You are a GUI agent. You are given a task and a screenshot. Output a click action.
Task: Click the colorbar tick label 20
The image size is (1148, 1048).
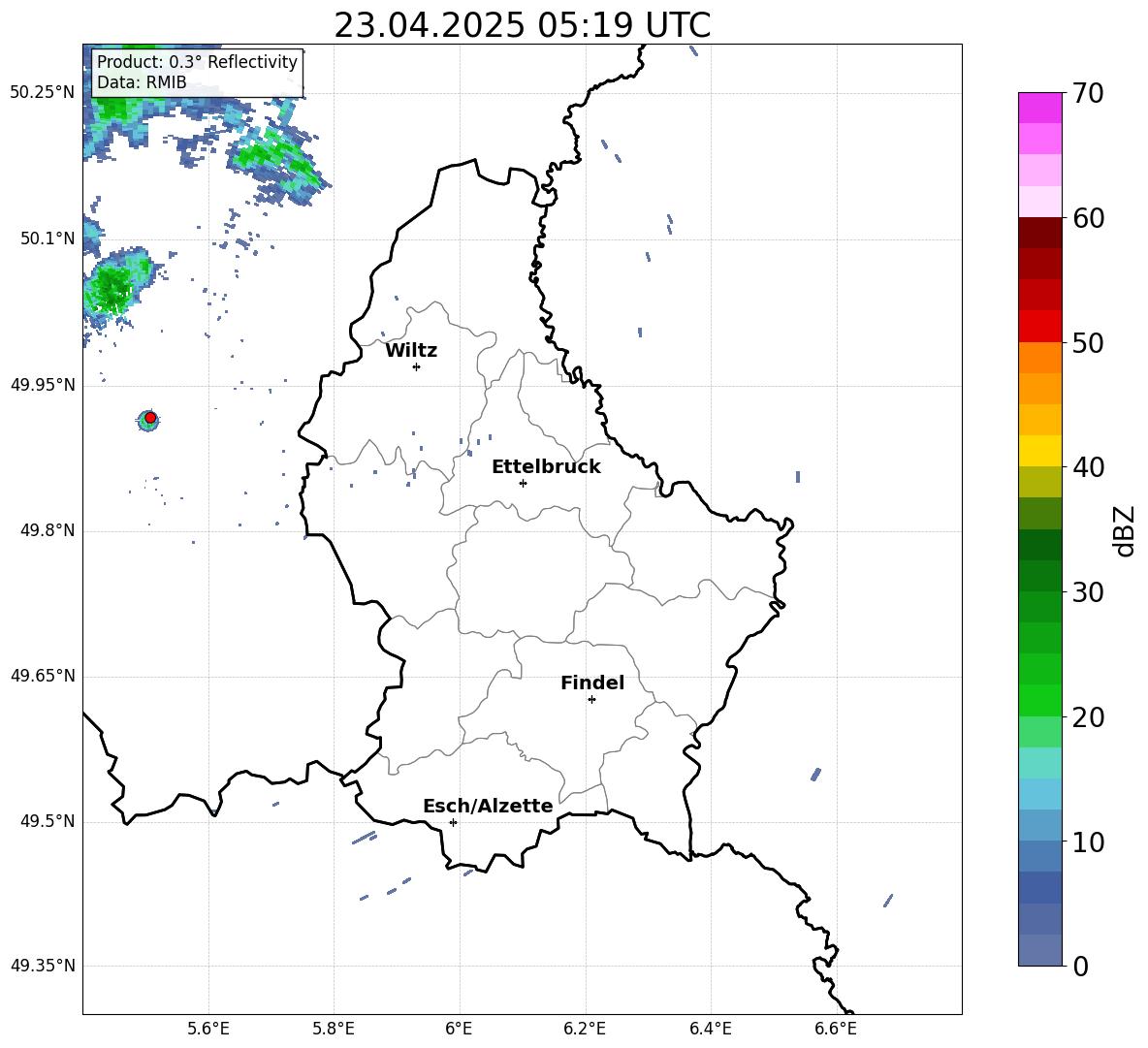(1088, 717)
